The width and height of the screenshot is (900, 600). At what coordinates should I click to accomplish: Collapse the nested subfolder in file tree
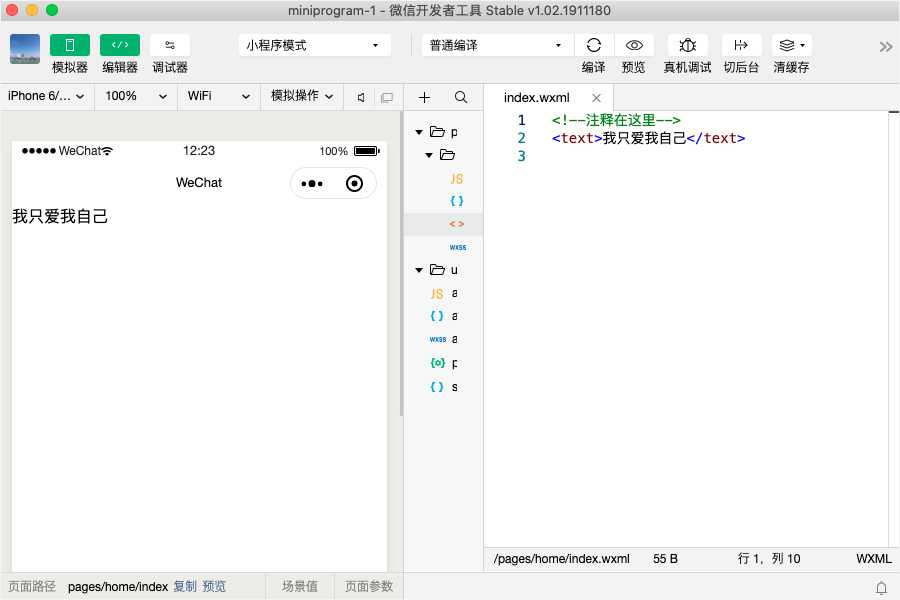click(429, 155)
